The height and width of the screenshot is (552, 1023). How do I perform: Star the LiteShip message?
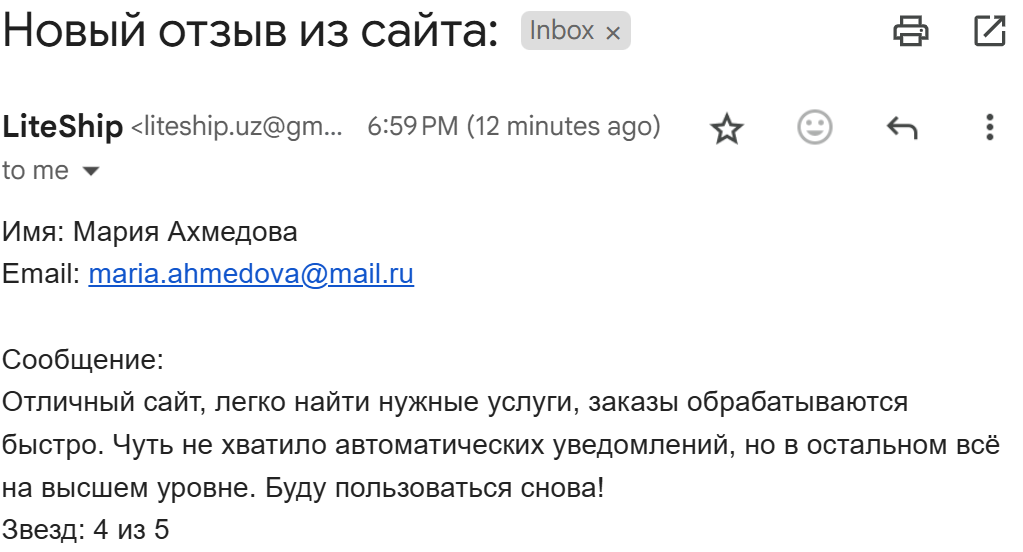pyautogui.click(x=726, y=128)
